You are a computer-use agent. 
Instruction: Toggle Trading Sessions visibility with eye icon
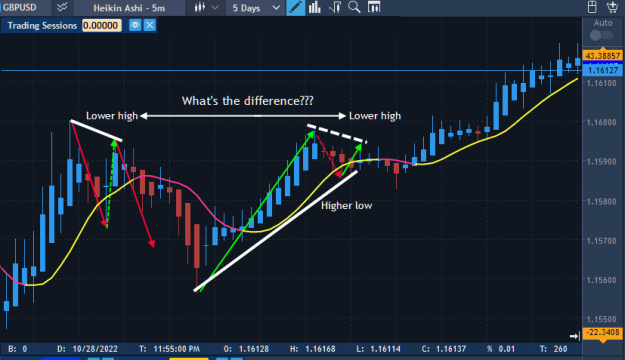coord(135,26)
